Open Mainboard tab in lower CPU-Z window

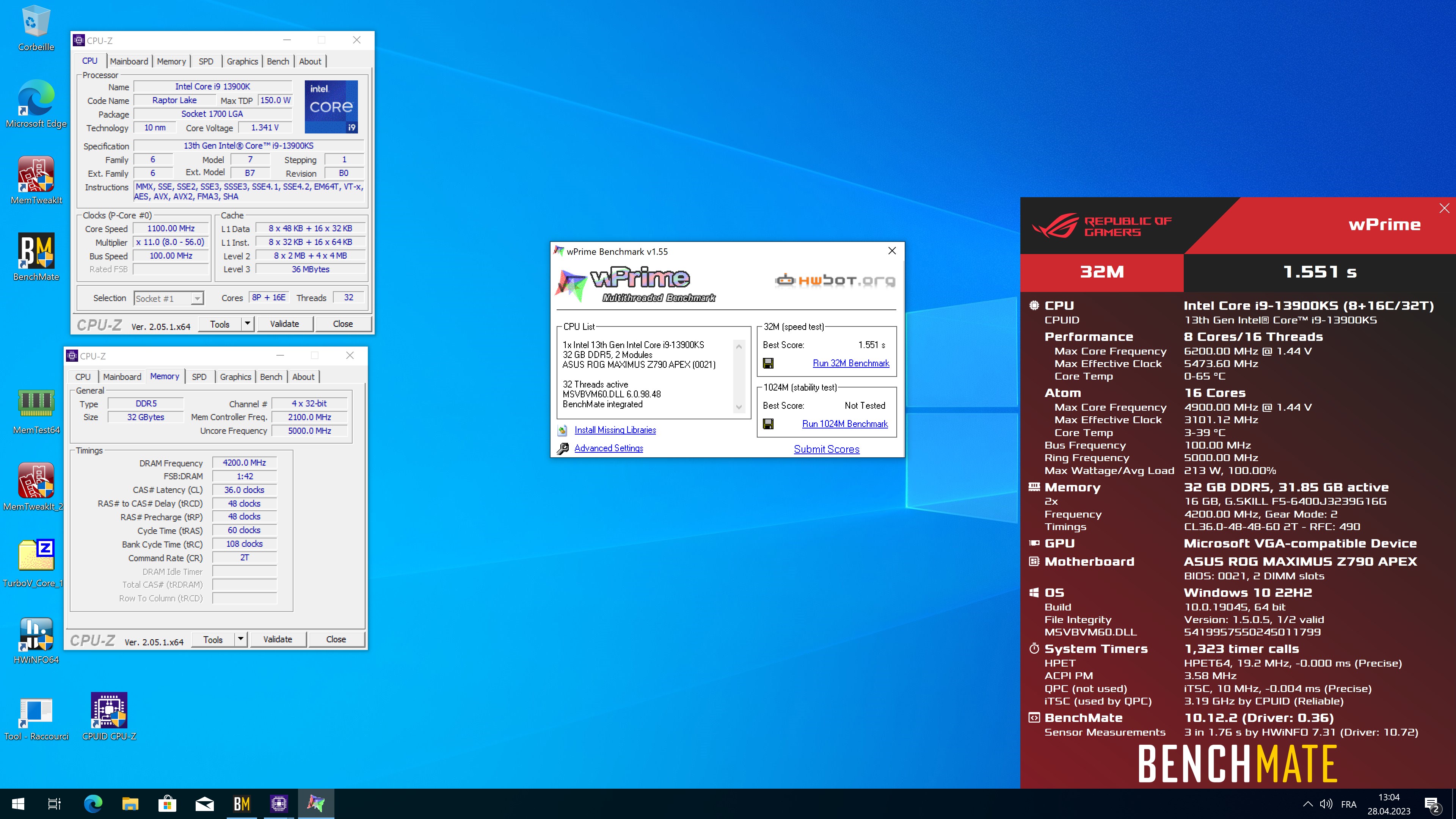click(122, 377)
